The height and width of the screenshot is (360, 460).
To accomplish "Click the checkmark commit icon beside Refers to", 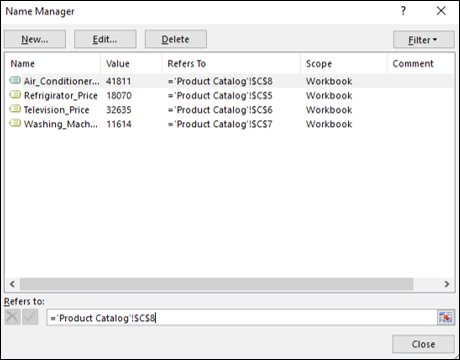I will click(30, 317).
